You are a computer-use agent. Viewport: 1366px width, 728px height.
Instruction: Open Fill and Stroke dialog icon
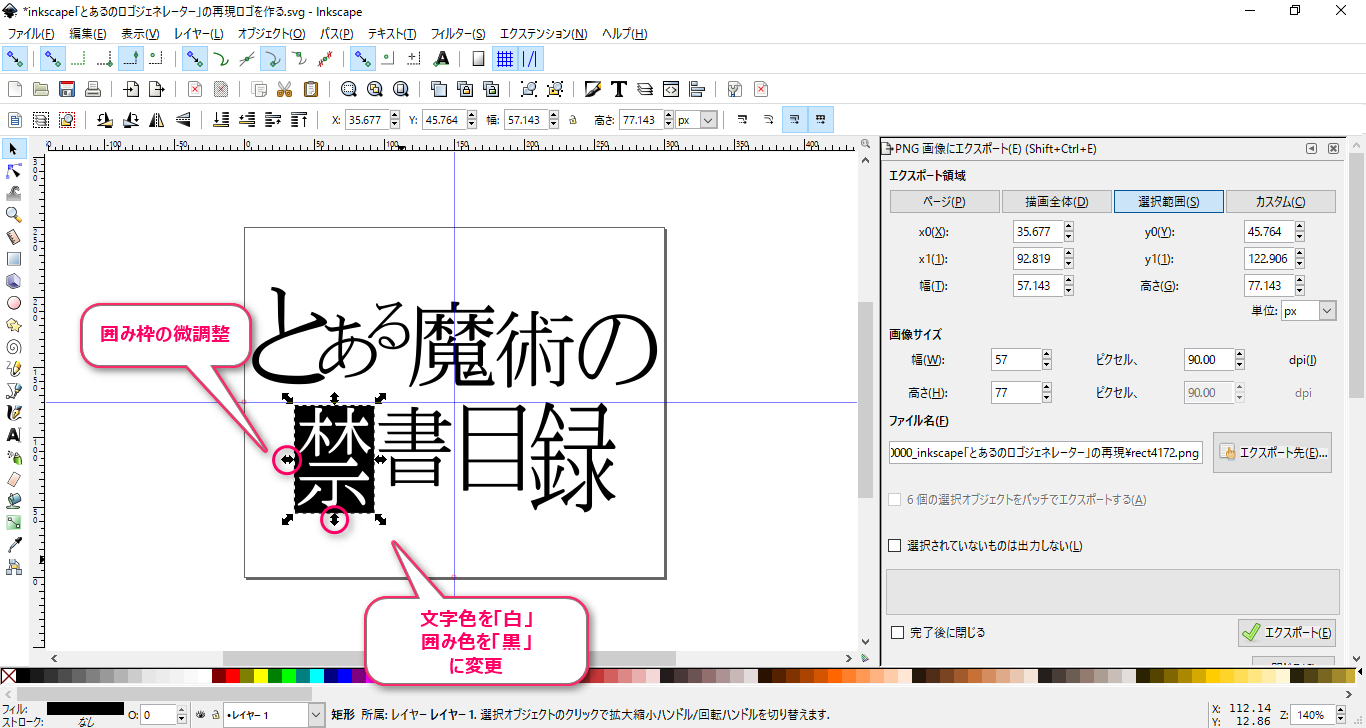pos(593,89)
